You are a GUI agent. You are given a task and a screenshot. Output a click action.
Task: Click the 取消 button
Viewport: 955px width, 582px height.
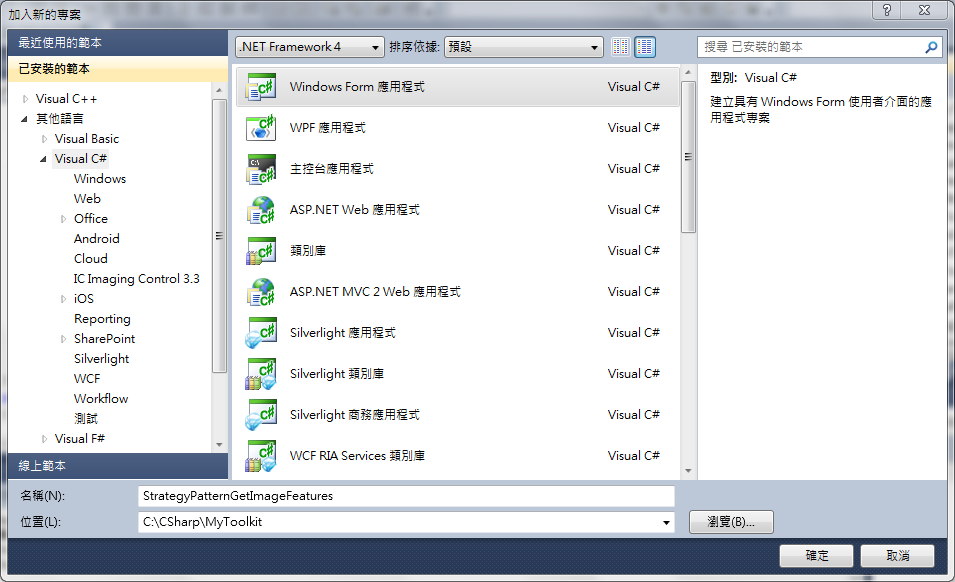tap(898, 556)
